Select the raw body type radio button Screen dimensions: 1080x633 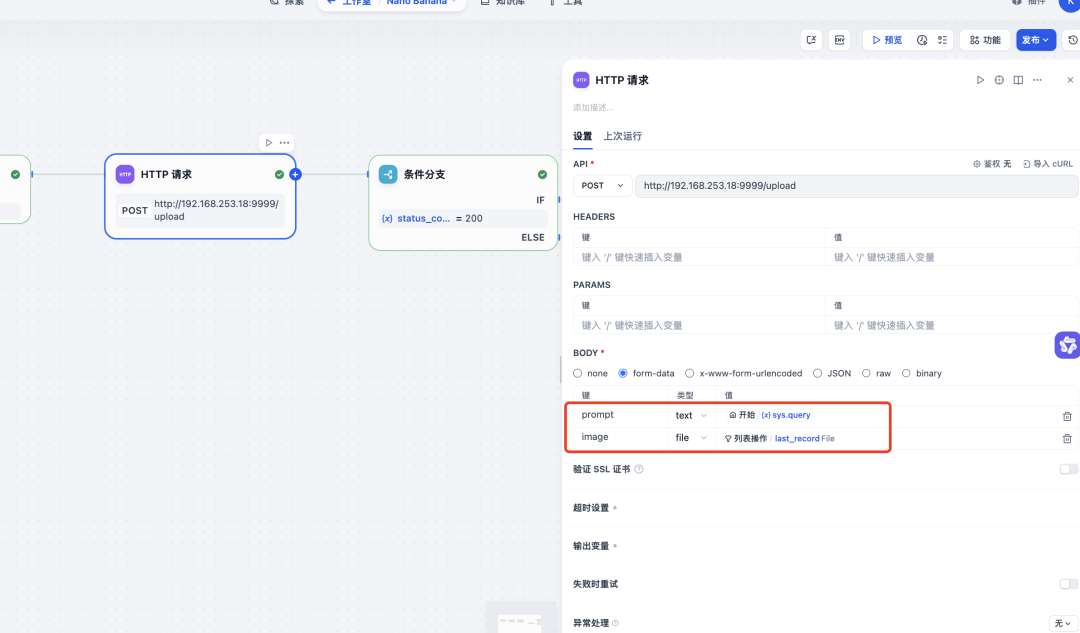point(866,372)
